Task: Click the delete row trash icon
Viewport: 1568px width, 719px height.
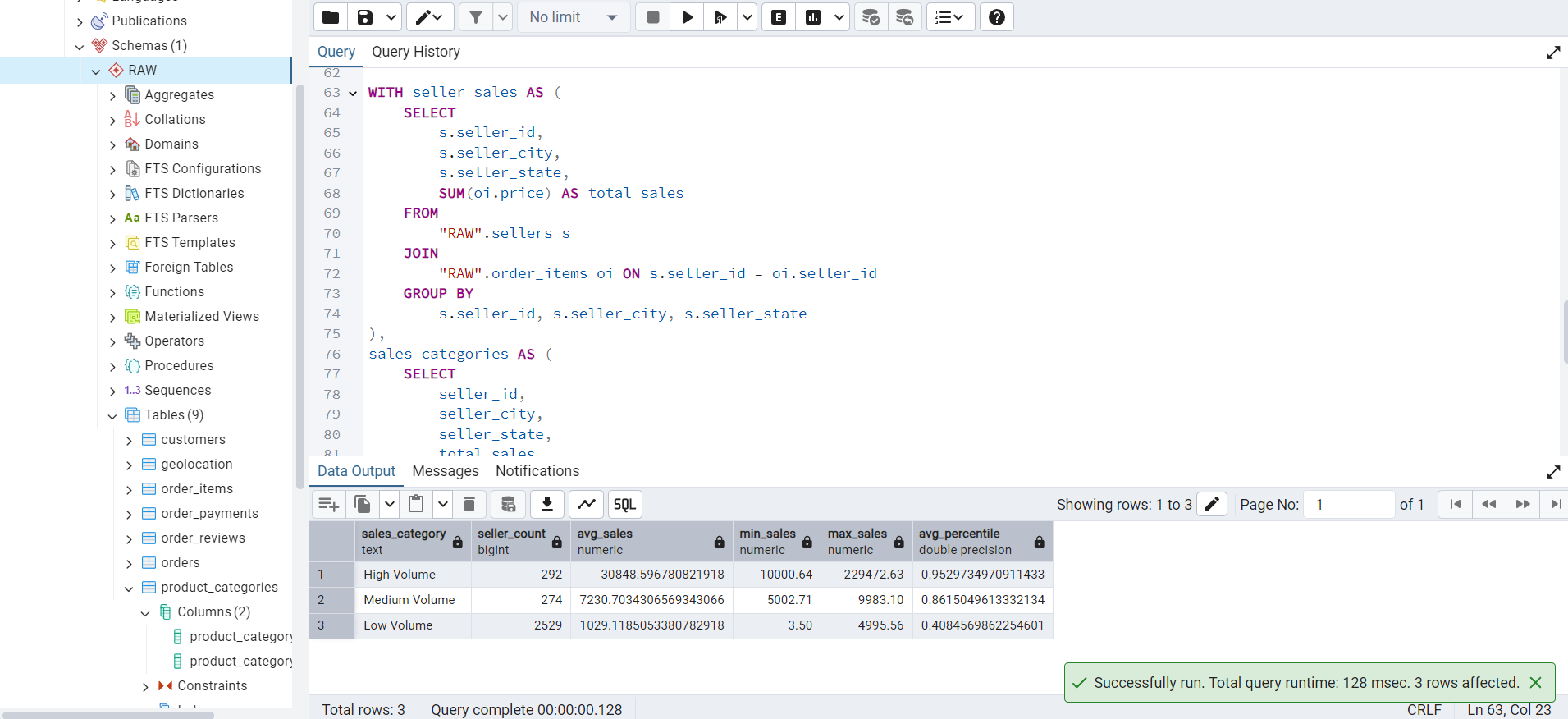Action: tap(469, 504)
